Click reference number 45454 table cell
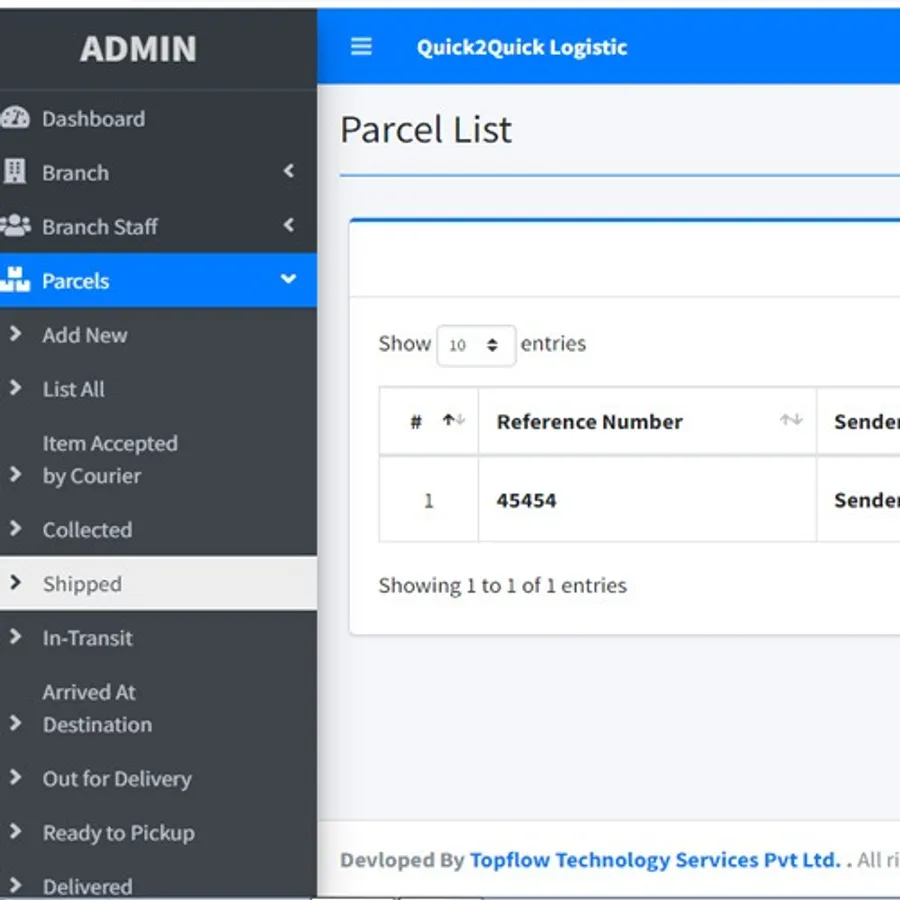Viewport: 900px width, 900px height. coord(527,500)
